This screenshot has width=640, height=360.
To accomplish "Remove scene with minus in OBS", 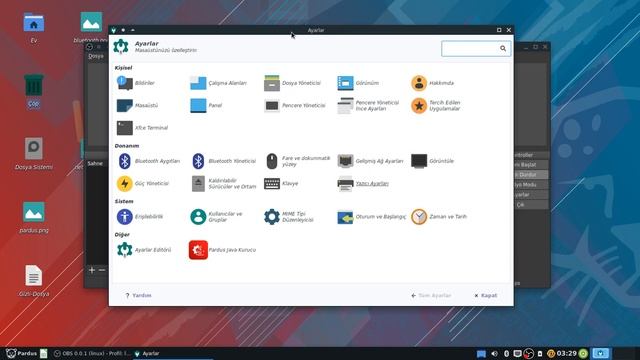I will coord(102,270).
